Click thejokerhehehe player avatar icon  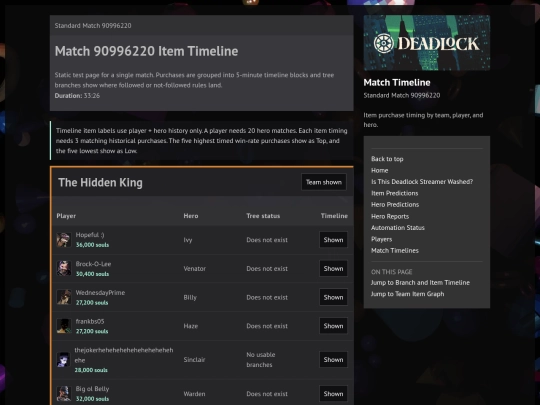(x=64, y=360)
